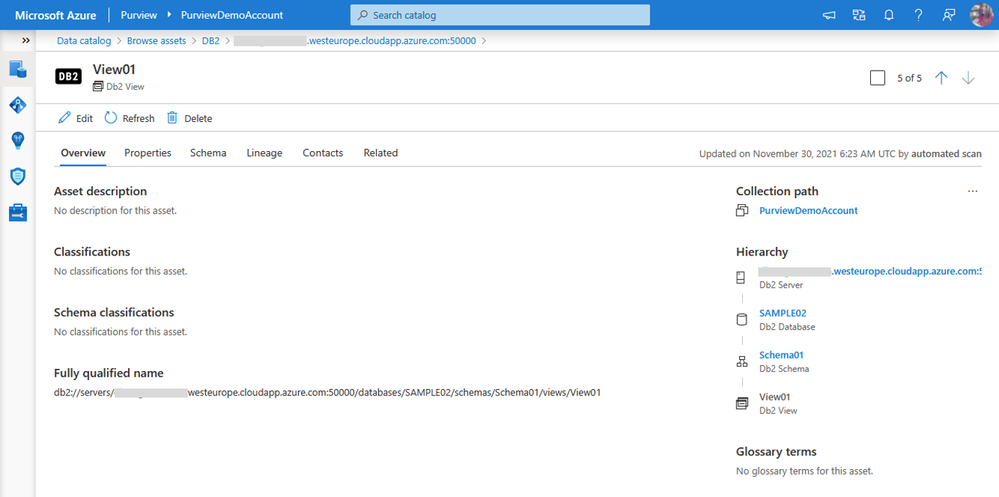999x497 pixels.
Task: Switch to the Properties tab
Action: tap(148, 153)
